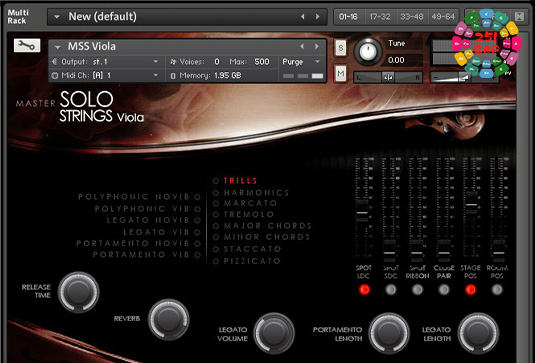Open the Output st.1 dropdown
The image size is (535, 363).
[156, 62]
